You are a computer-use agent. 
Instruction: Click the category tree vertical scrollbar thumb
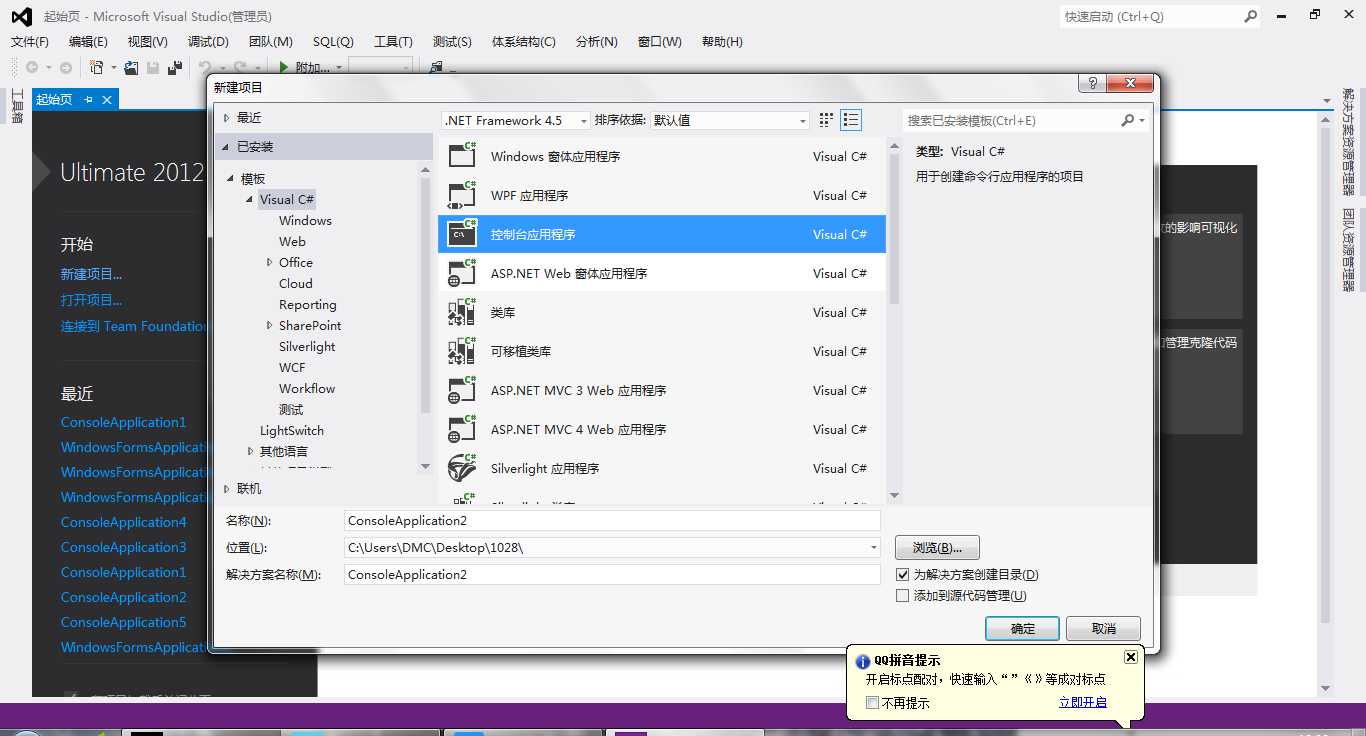[x=426, y=297]
